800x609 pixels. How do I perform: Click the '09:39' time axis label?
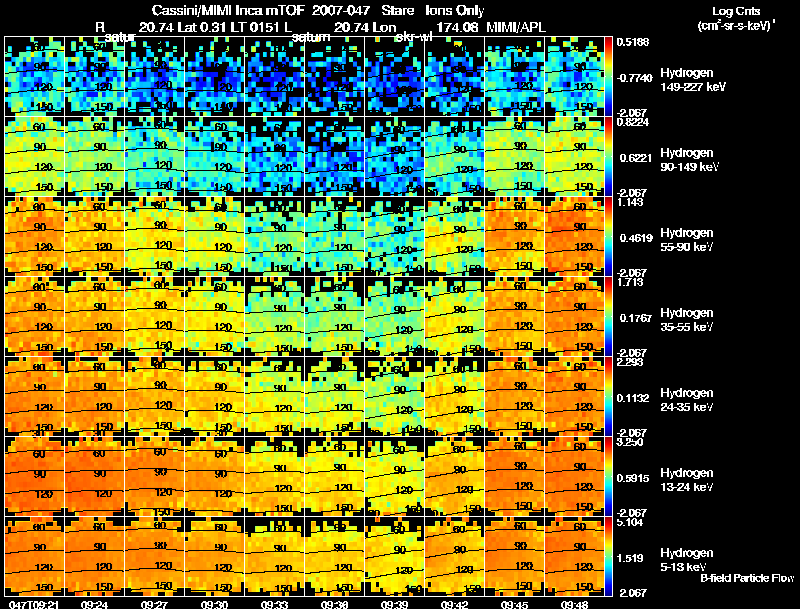coord(394,604)
